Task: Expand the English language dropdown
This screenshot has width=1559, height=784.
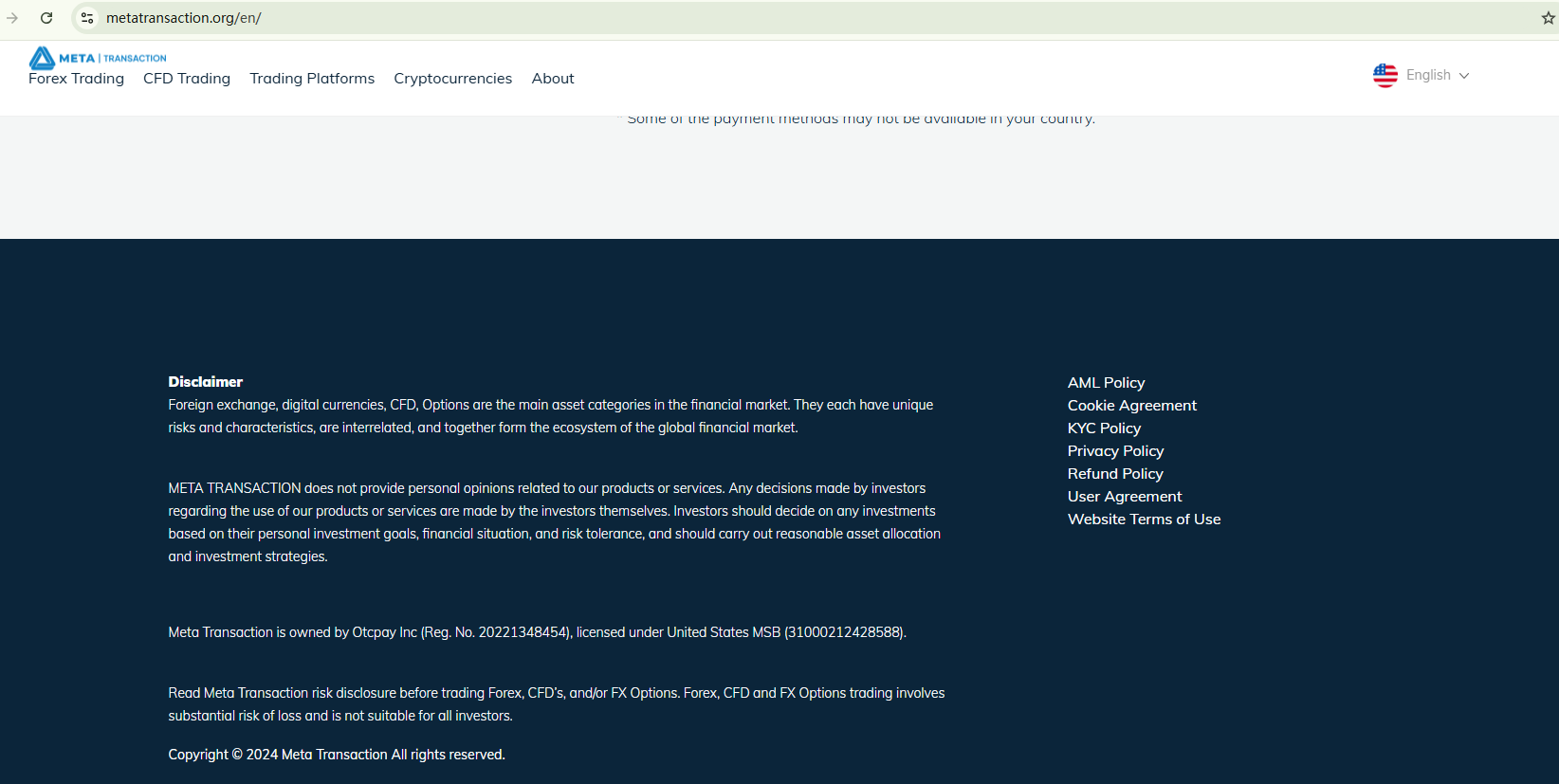Action: click(x=1438, y=75)
